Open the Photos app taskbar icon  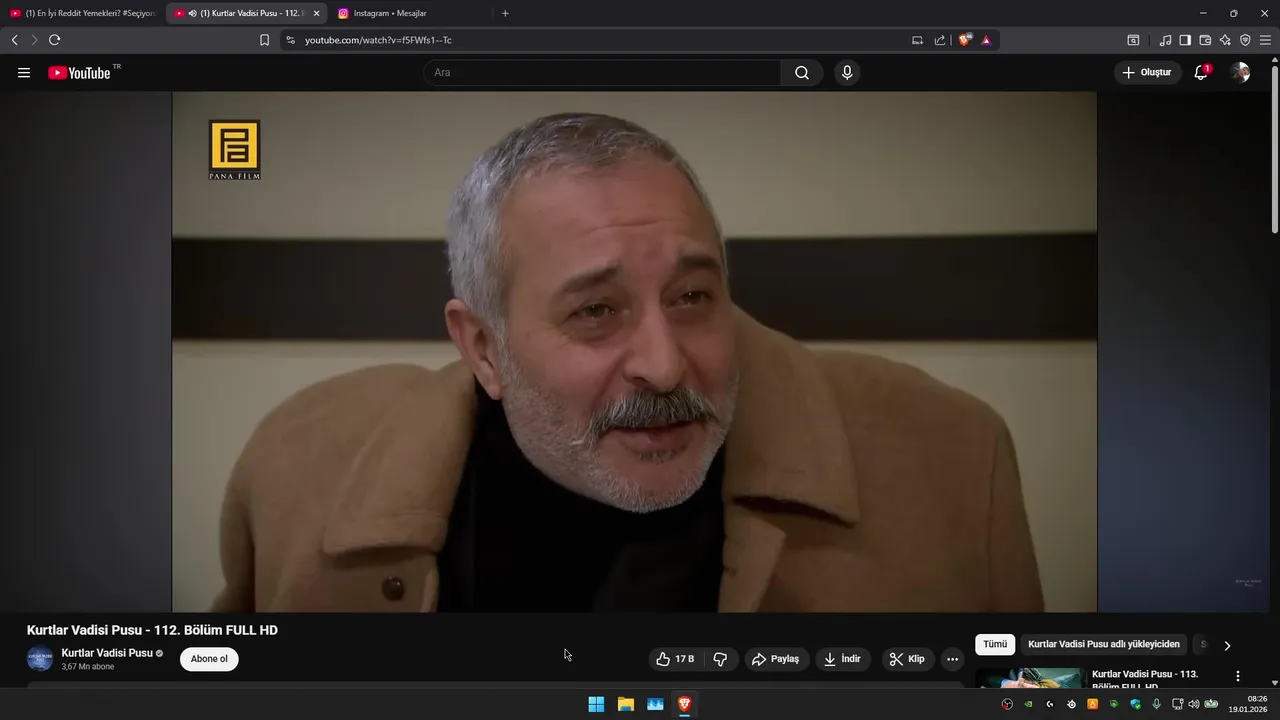pos(655,704)
